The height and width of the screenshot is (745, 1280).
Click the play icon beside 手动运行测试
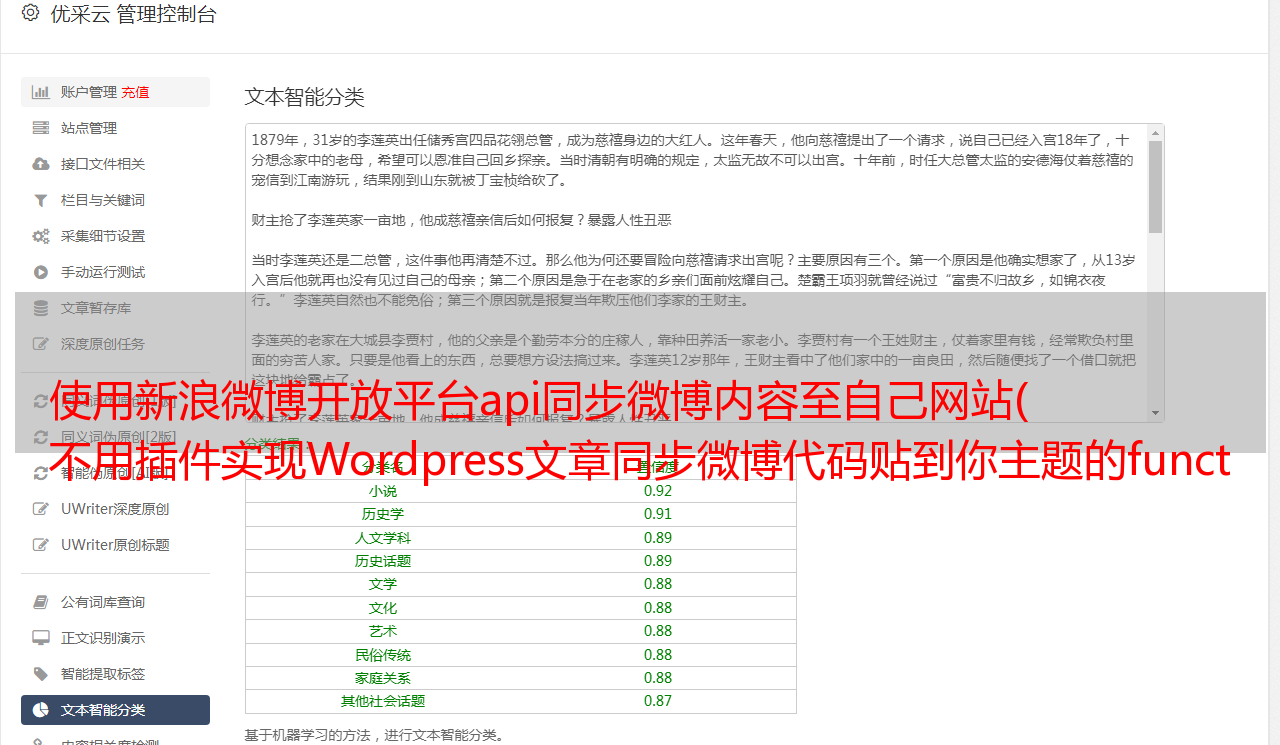pyautogui.click(x=41, y=272)
